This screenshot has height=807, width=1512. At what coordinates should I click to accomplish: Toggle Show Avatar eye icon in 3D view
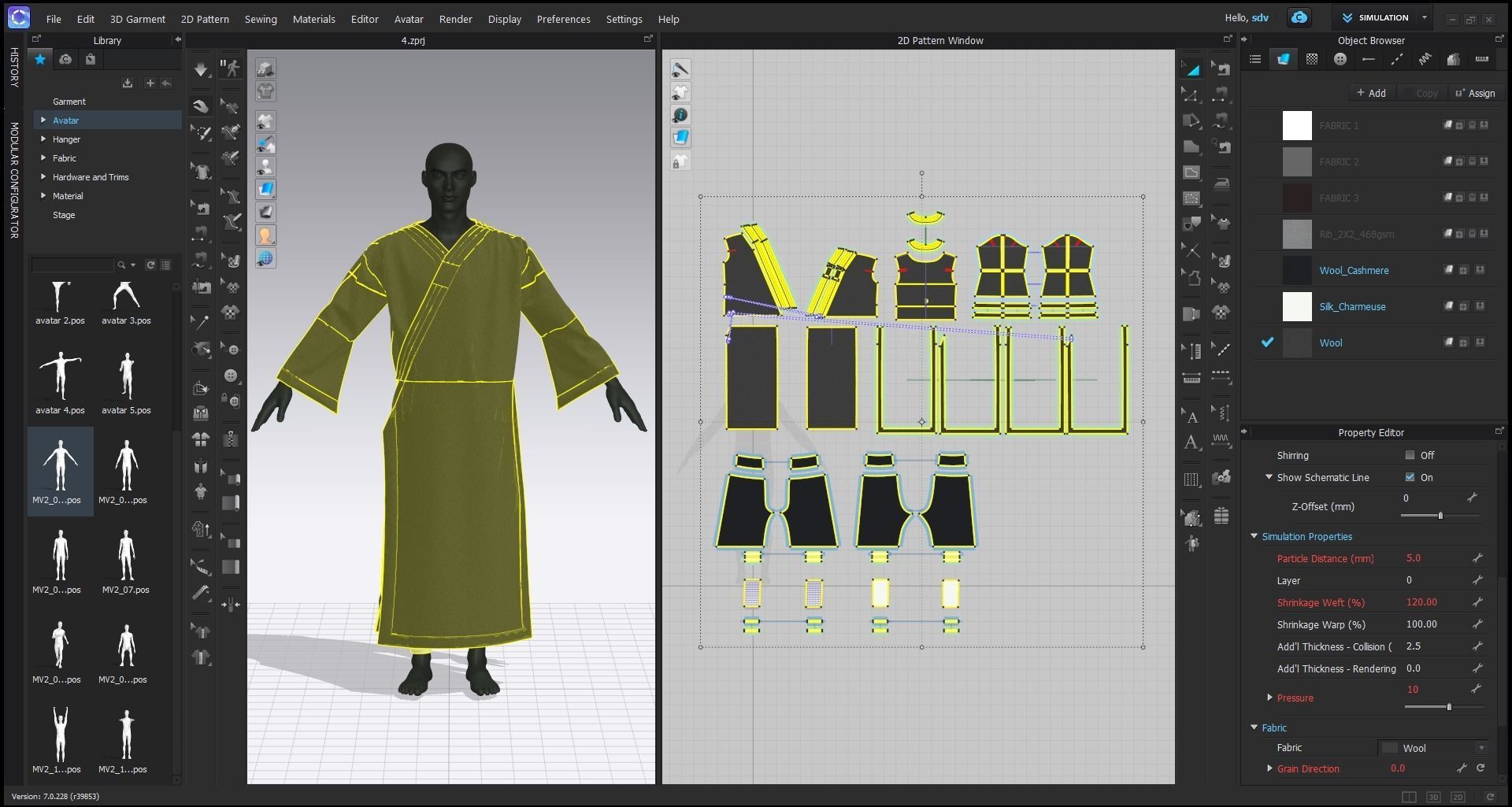pyautogui.click(x=265, y=166)
